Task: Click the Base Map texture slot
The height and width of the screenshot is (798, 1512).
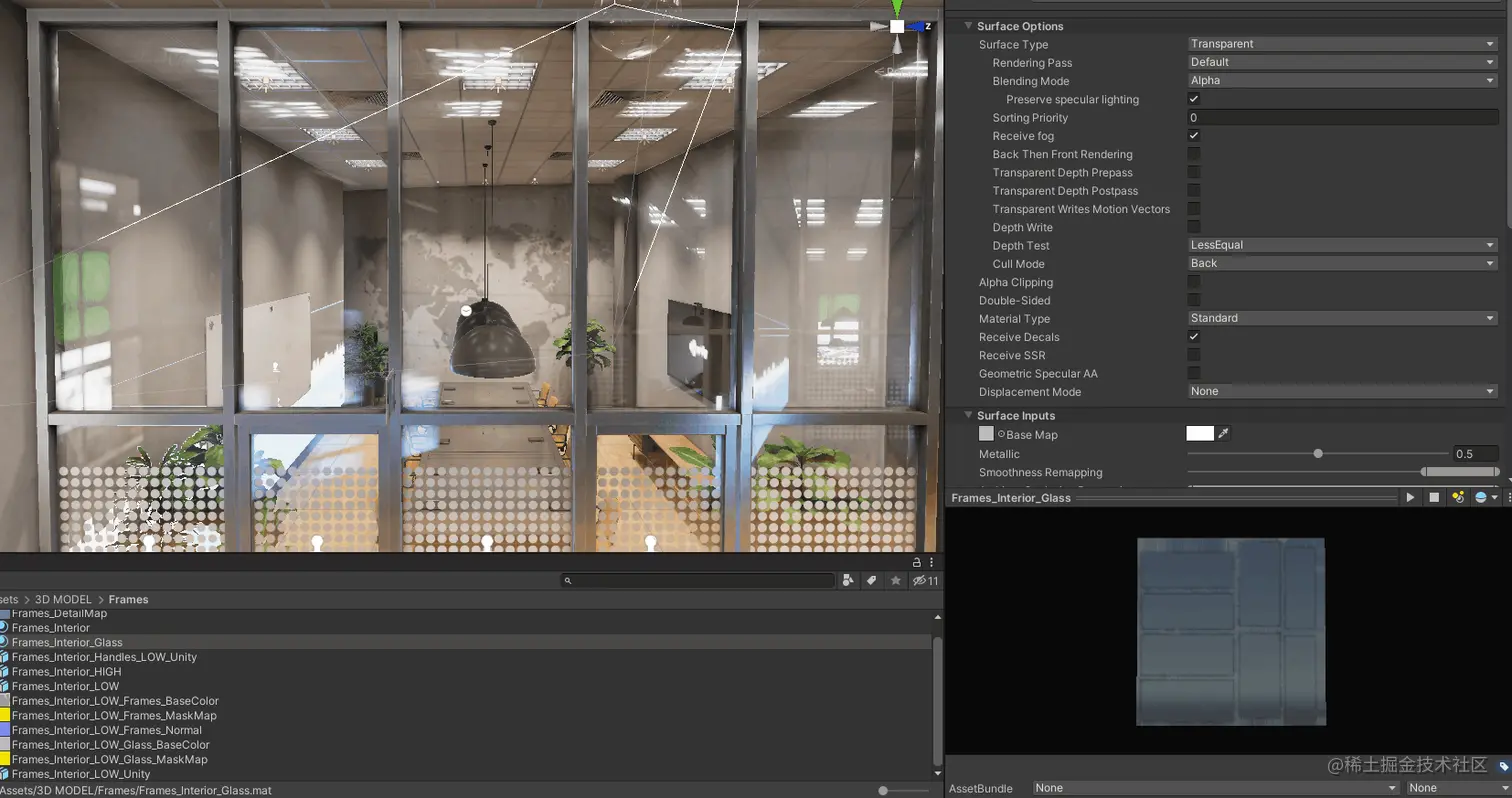Action: [x=986, y=434]
